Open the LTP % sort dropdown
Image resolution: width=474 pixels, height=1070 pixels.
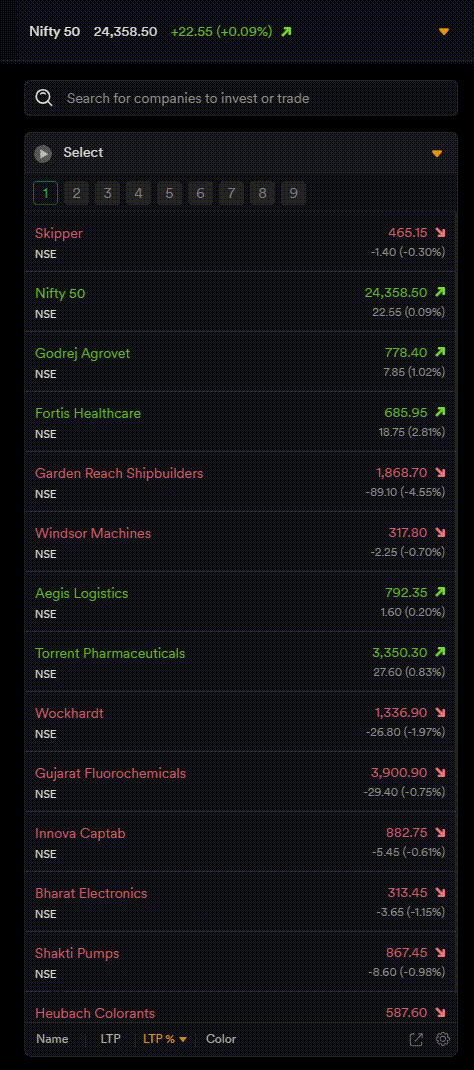(164, 1039)
